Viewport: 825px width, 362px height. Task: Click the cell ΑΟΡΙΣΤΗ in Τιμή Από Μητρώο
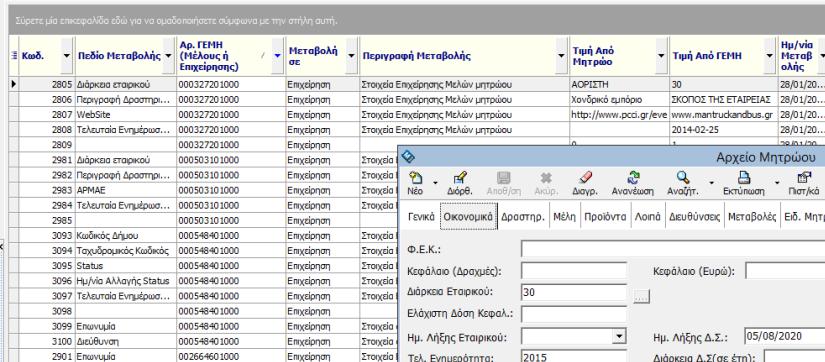[619, 84]
